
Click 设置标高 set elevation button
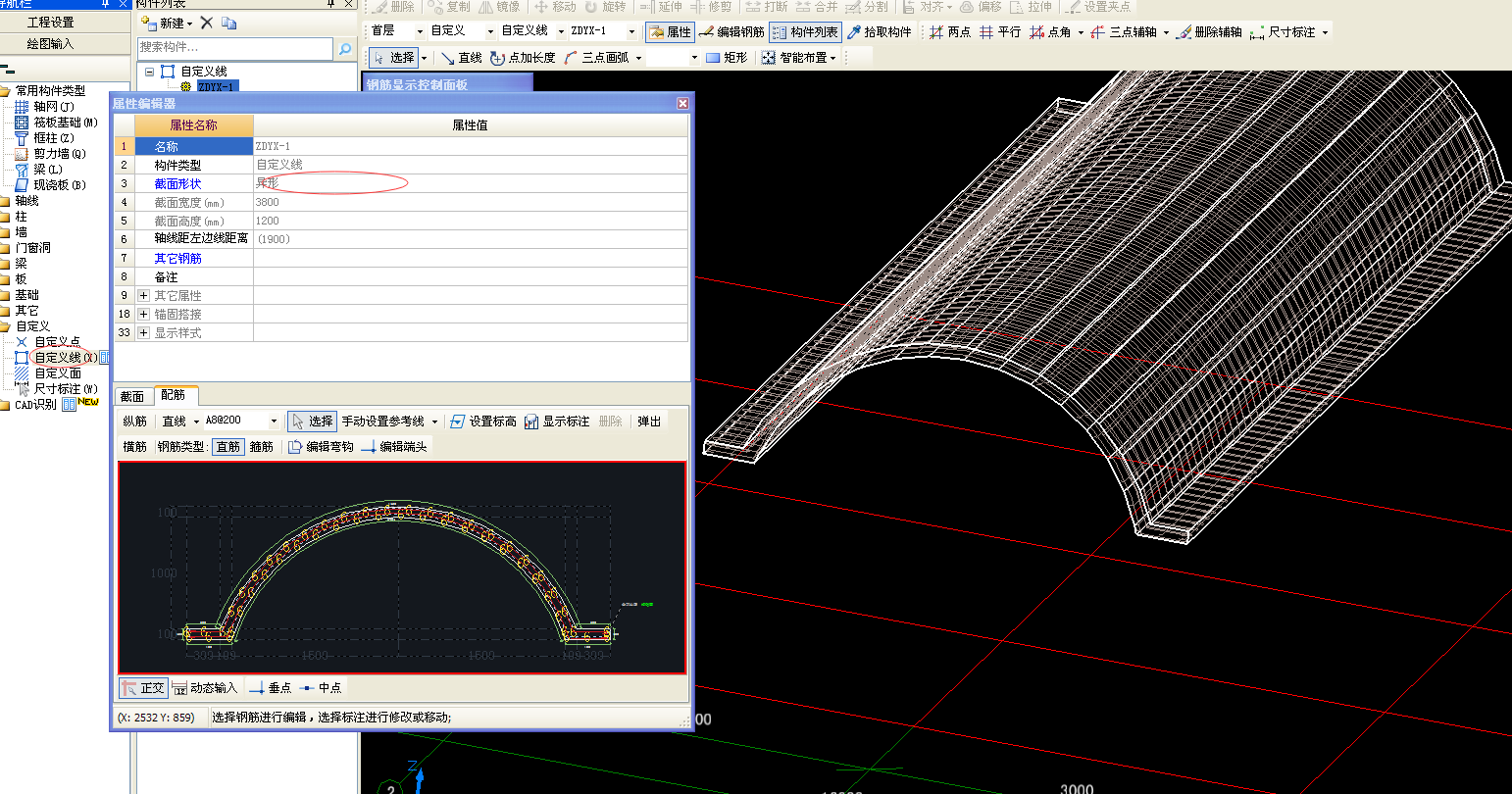coord(482,422)
